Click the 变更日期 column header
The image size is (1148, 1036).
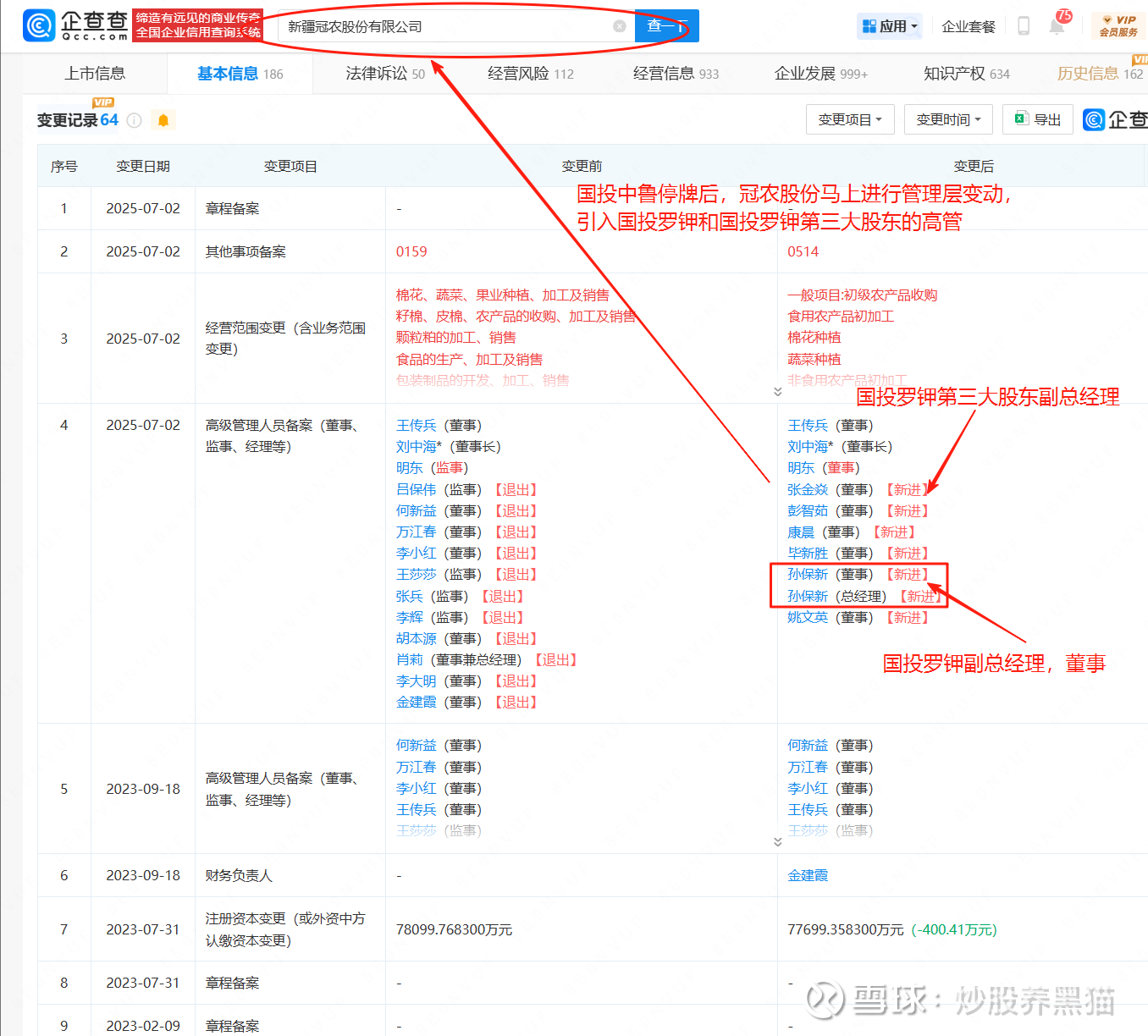(143, 166)
